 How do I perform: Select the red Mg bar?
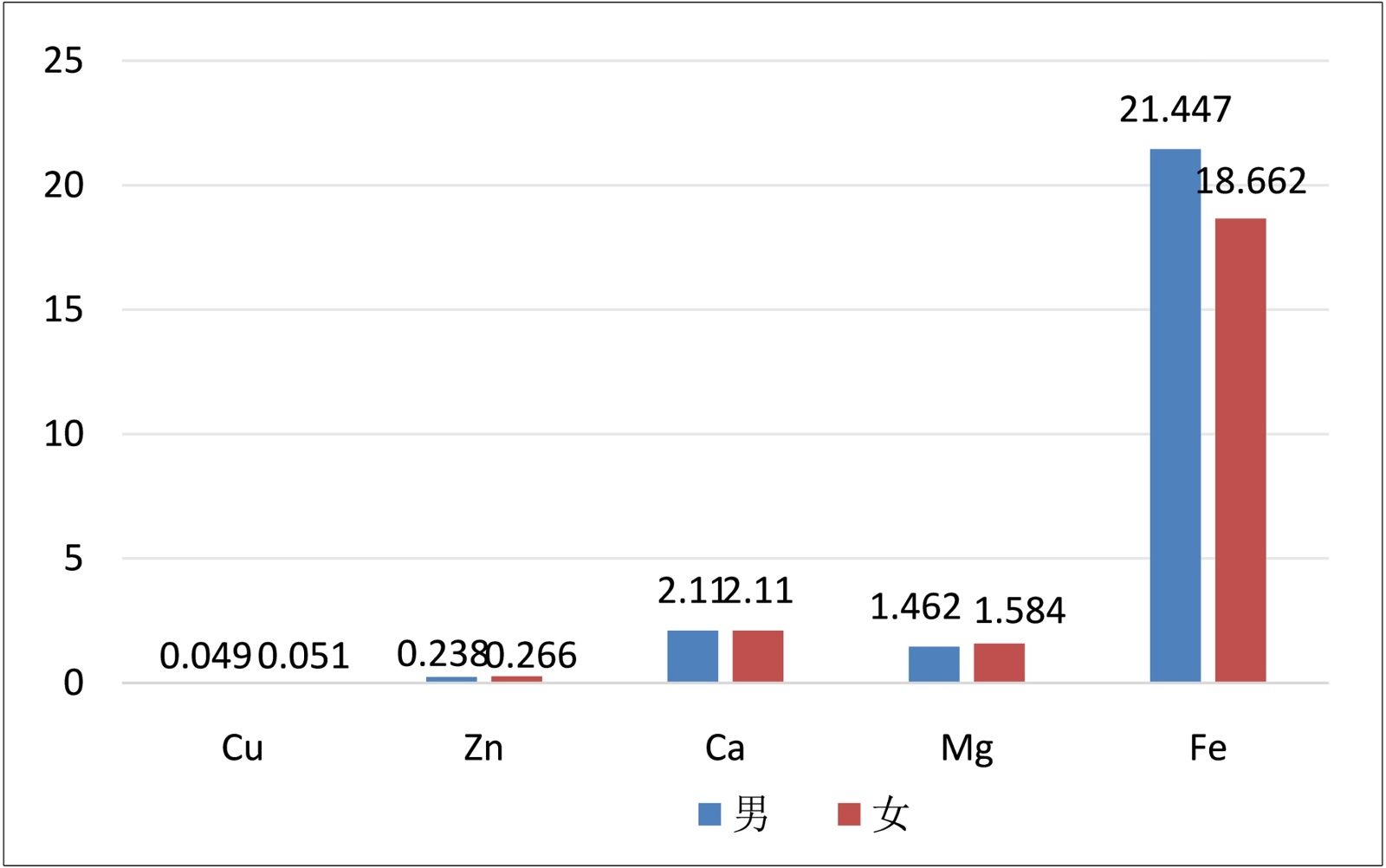[x=999, y=663]
